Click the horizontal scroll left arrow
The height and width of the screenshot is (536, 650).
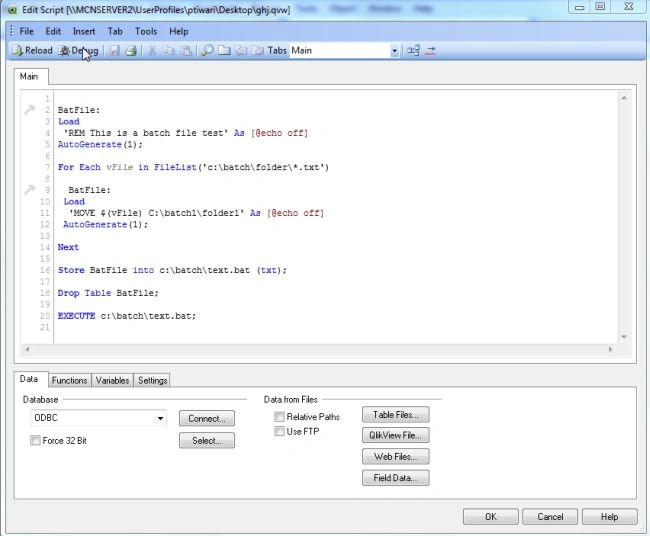tap(27, 349)
